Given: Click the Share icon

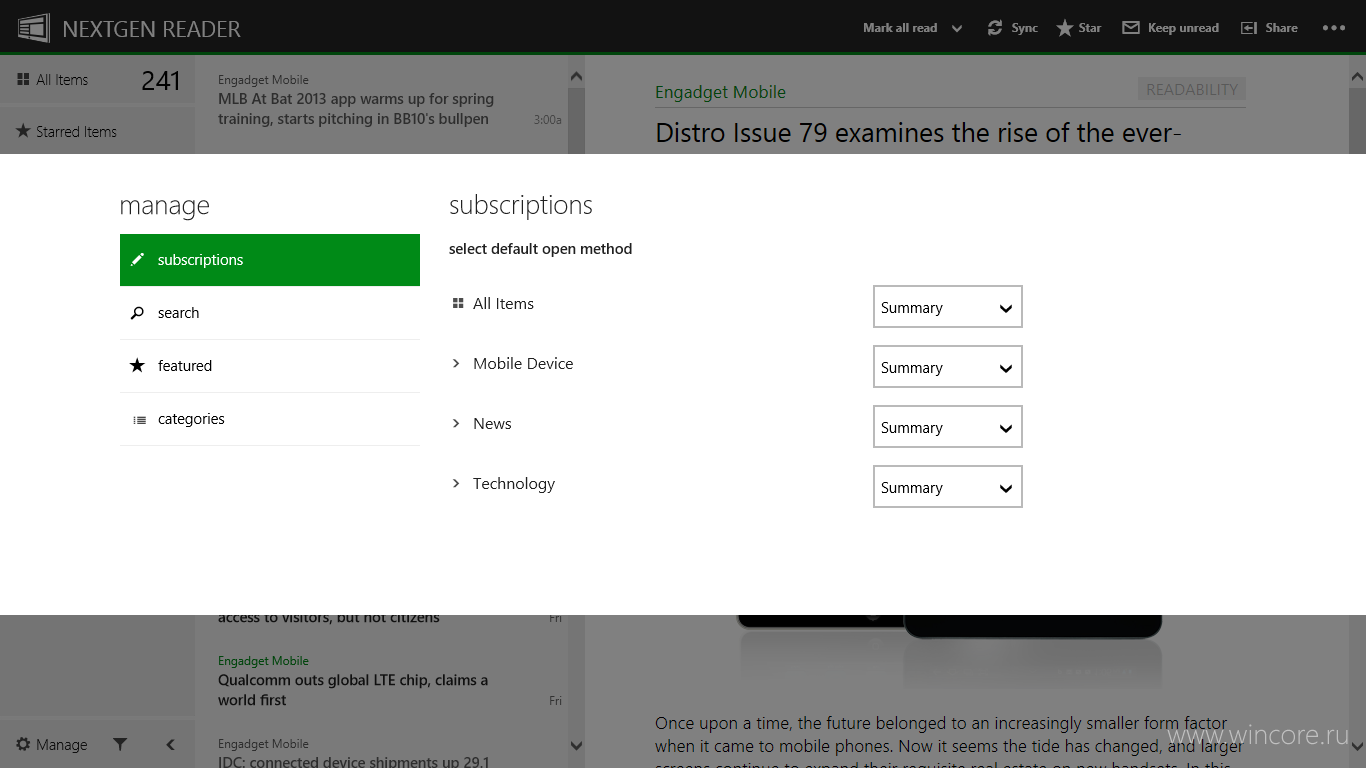Looking at the screenshot, I should (1249, 28).
